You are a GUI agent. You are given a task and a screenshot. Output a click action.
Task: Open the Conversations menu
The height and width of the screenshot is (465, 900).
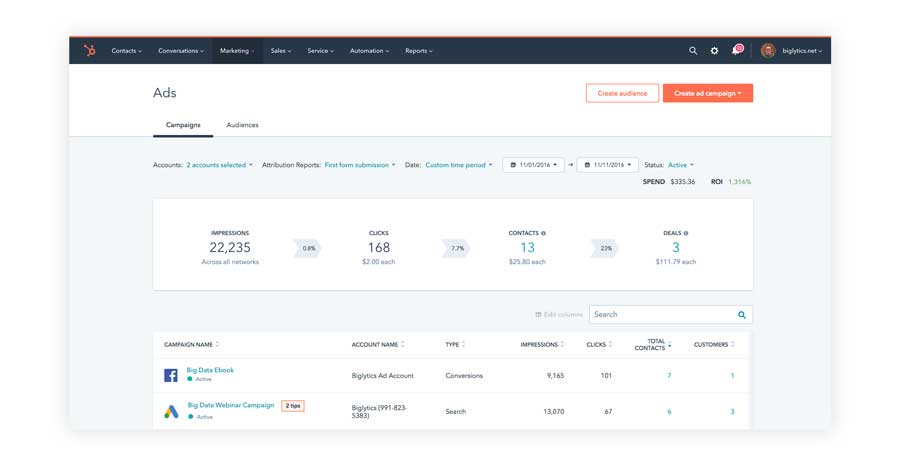tap(181, 51)
